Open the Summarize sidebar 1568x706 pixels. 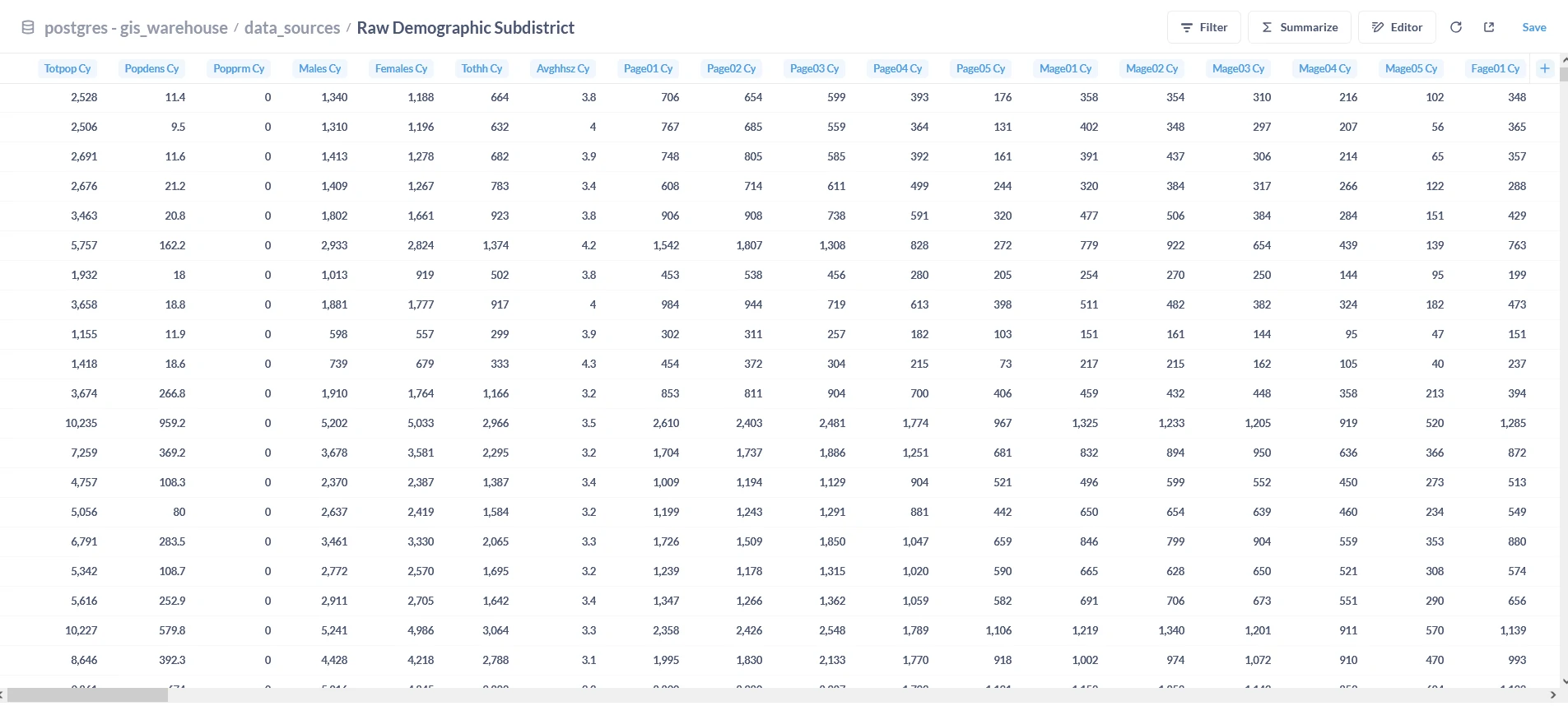pyautogui.click(x=1299, y=27)
